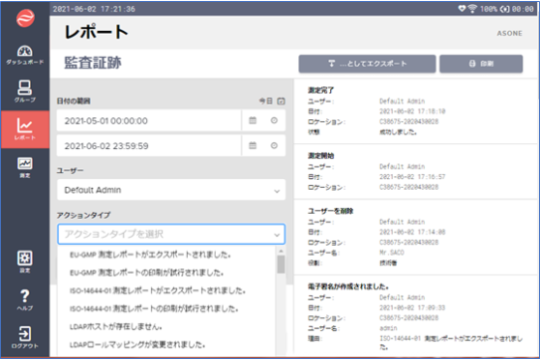Open the Group (グループ) sidebar item
This screenshot has width=540, height=360.
(25, 91)
